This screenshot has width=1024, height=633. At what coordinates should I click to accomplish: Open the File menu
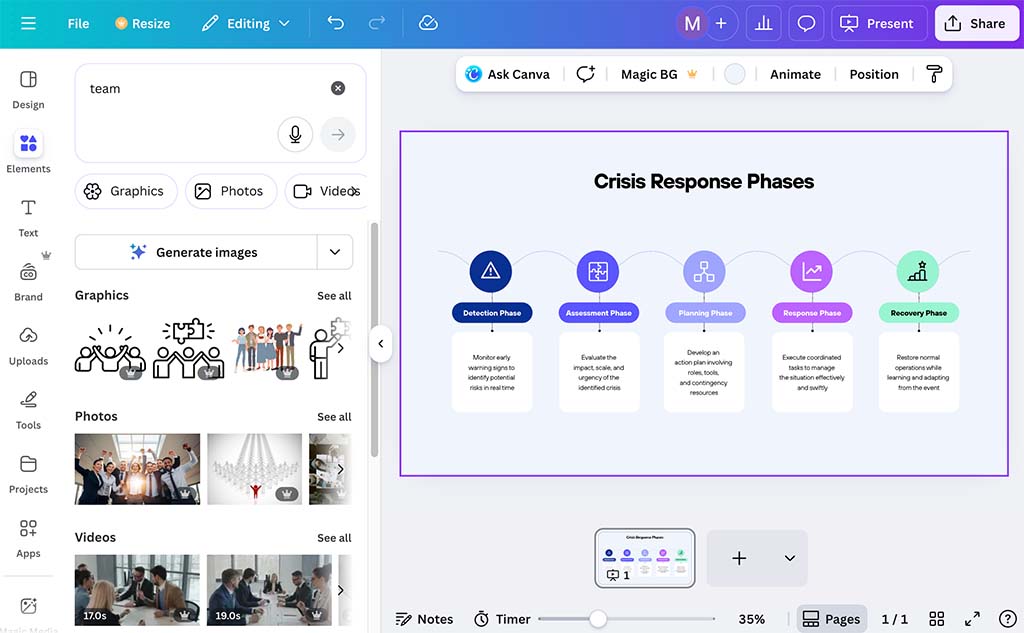point(78,23)
